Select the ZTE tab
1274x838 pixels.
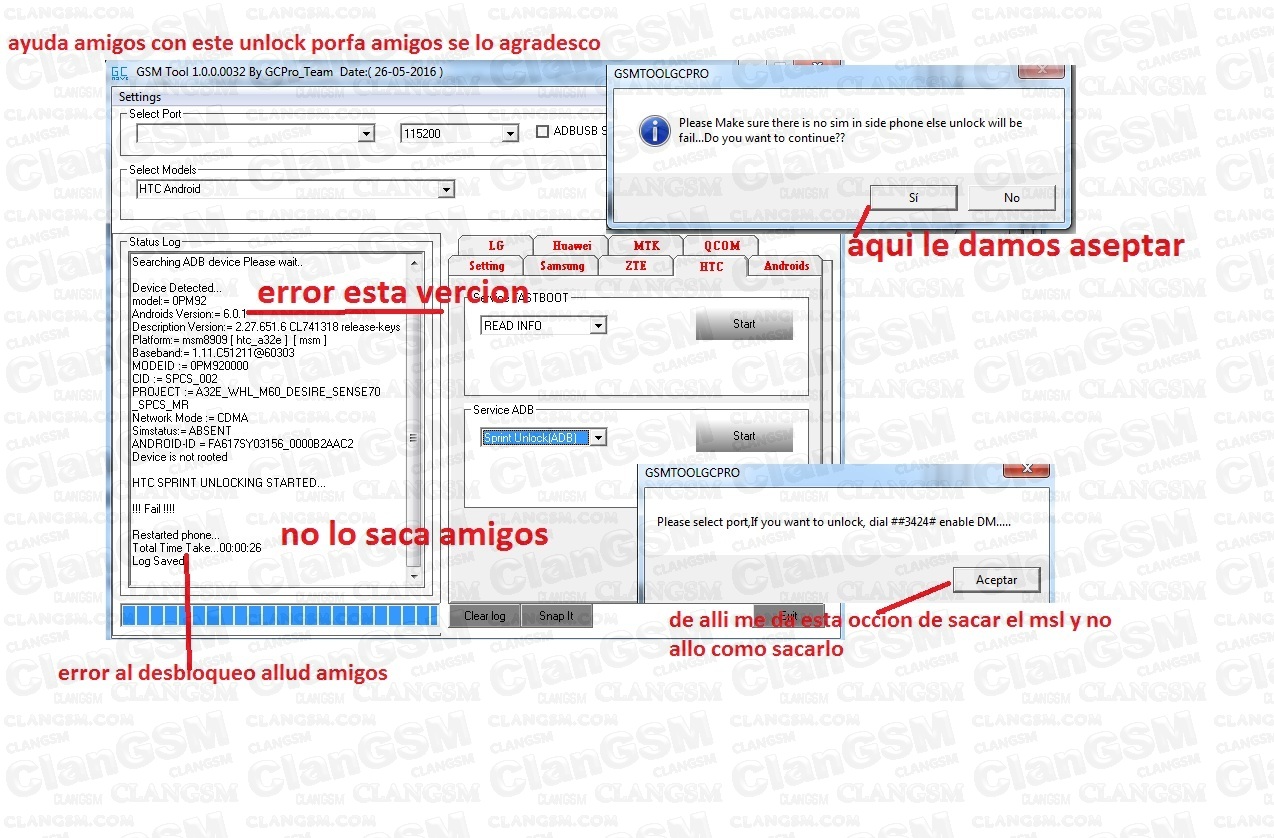coord(636,266)
